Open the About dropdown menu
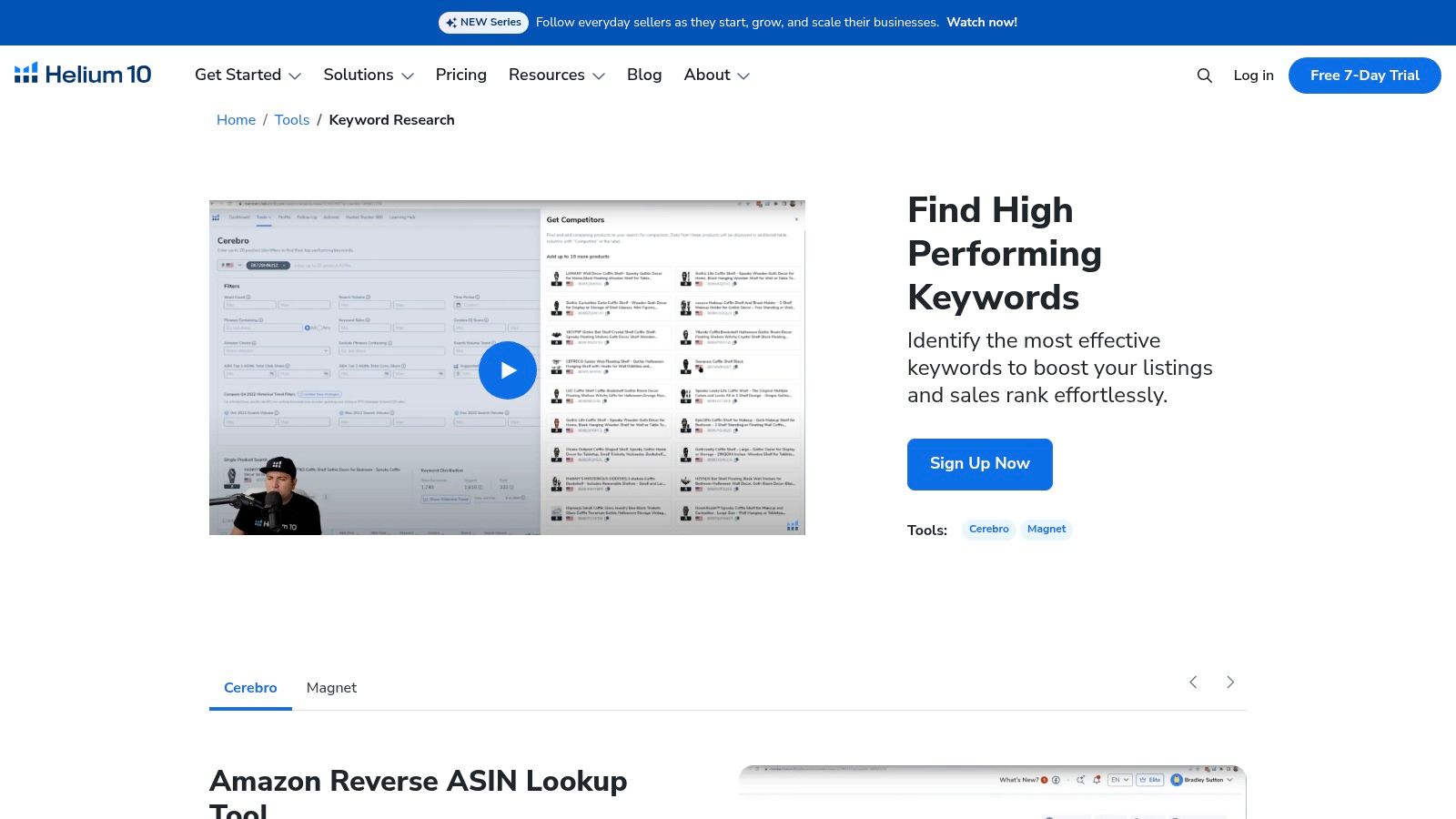Viewport: 1456px width, 819px height. (x=716, y=76)
